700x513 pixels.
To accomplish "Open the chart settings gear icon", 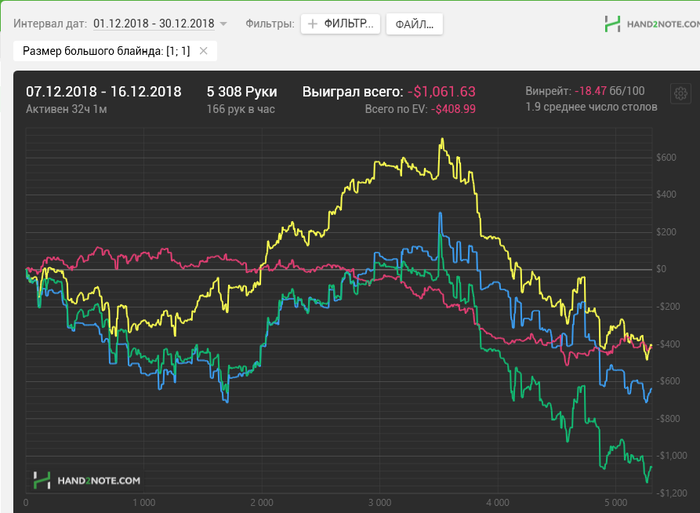I will pos(680,94).
